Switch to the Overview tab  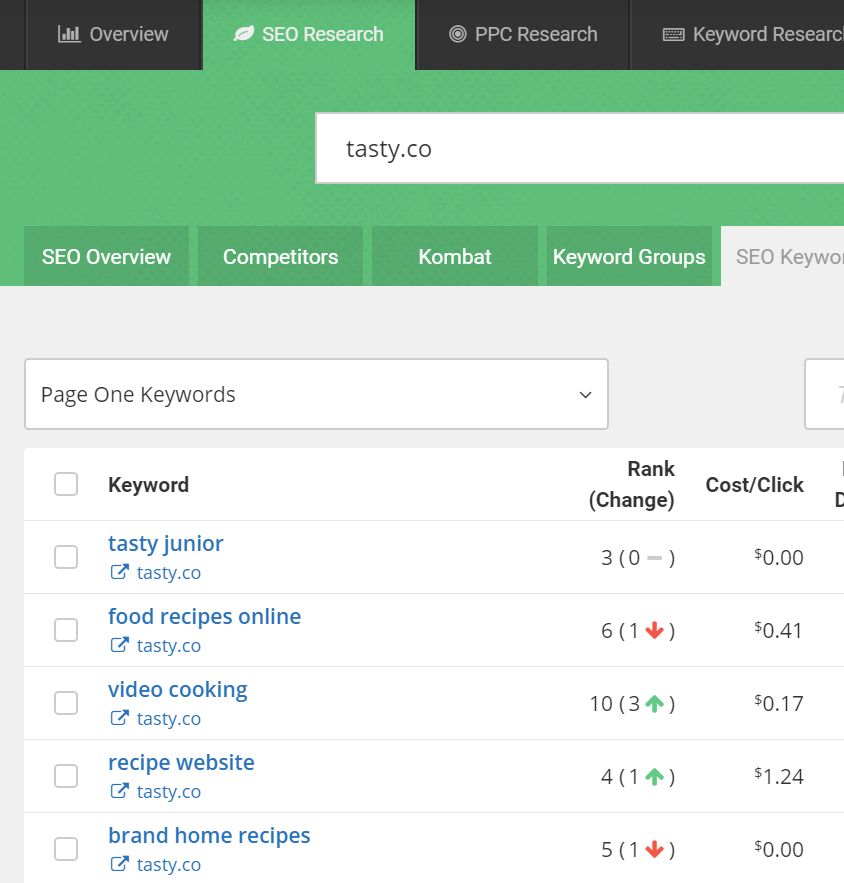[x=113, y=35]
